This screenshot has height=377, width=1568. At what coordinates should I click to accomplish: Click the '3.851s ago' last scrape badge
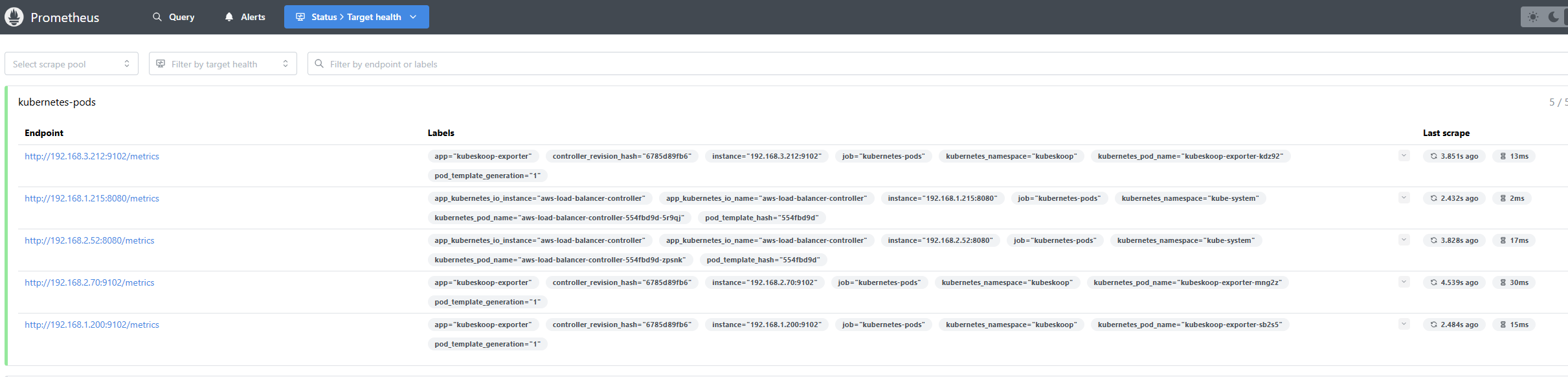pos(1454,156)
